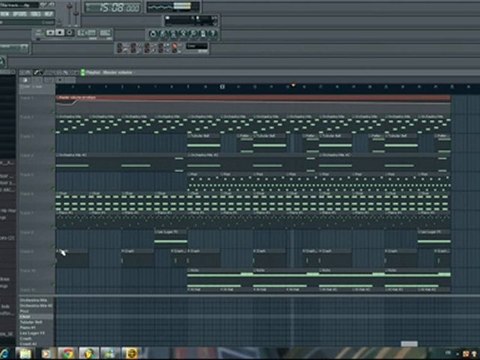This screenshot has width=480, height=360.
Task: Select Crash in the pattern picker list
Action: click(x=26, y=338)
